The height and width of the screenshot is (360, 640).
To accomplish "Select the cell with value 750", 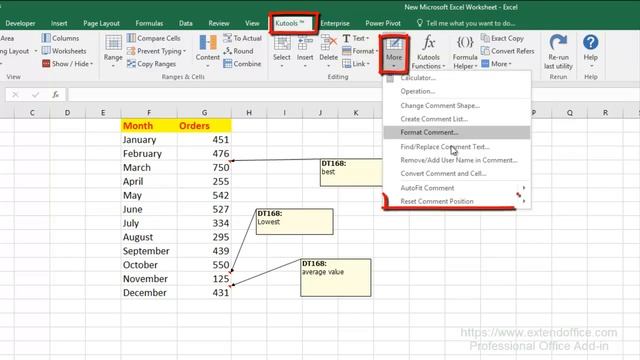I will [204, 167].
